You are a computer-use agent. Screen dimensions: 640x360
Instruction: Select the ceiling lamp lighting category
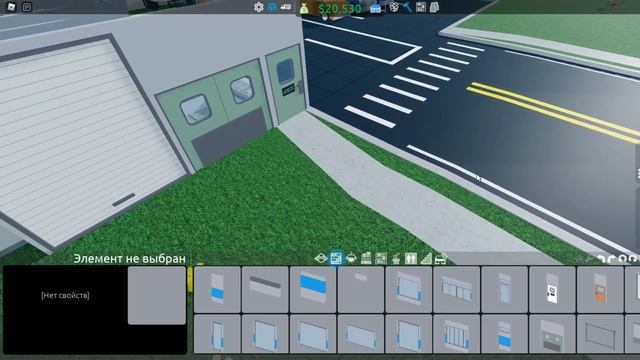(x=351, y=258)
